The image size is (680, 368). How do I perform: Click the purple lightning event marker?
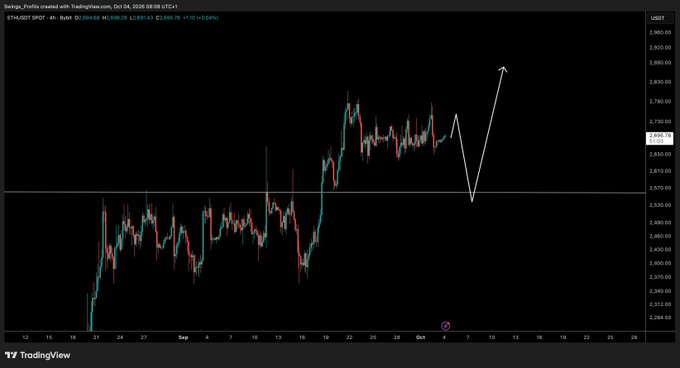[x=445, y=326]
